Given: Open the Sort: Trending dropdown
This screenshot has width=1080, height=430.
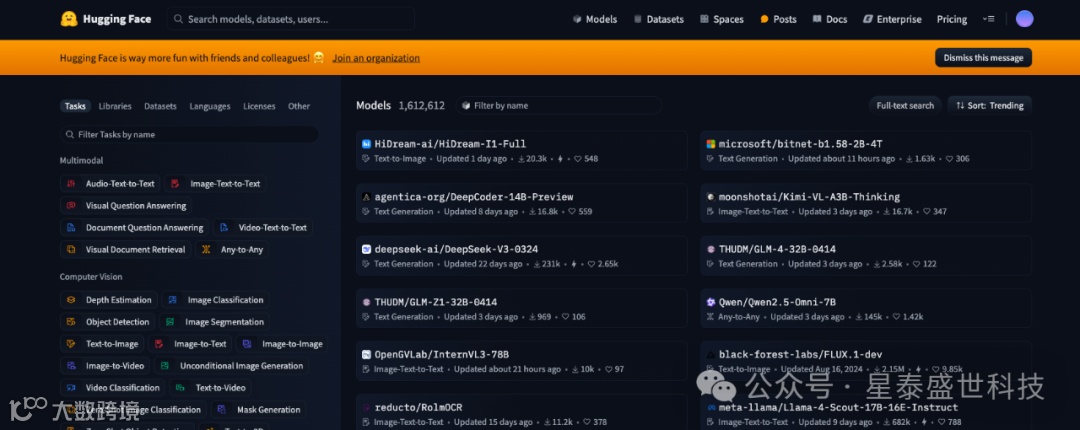Looking at the screenshot, I should tap(990, 105).
